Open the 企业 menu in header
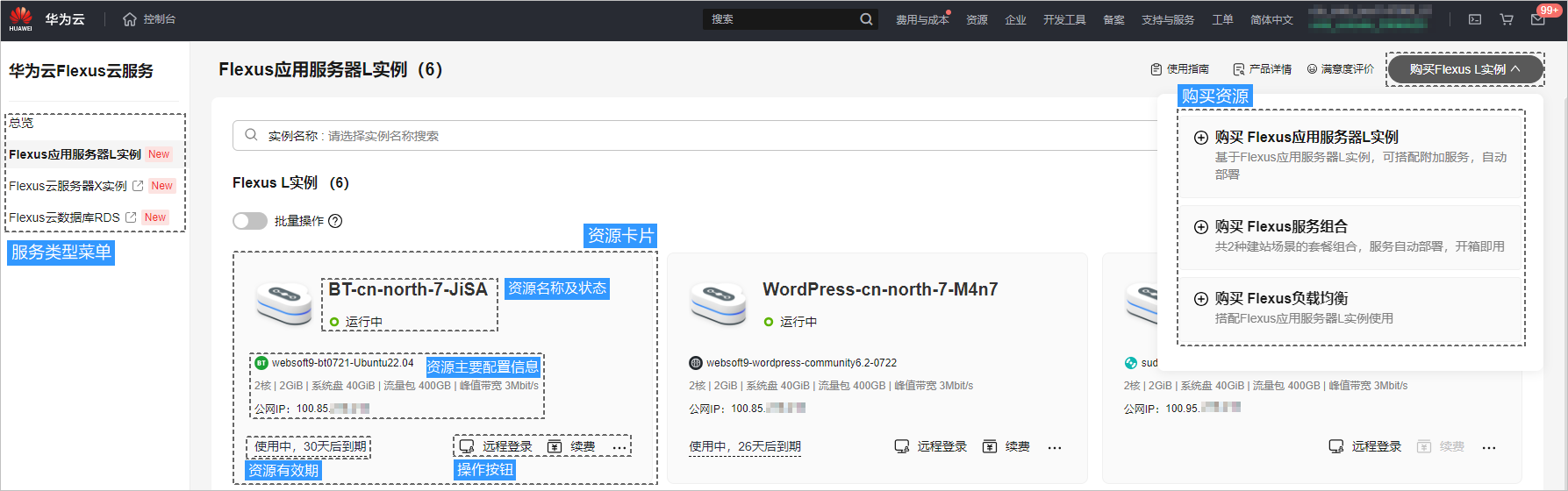This screenshot has height=491, width=1568. coord(1015,19)
